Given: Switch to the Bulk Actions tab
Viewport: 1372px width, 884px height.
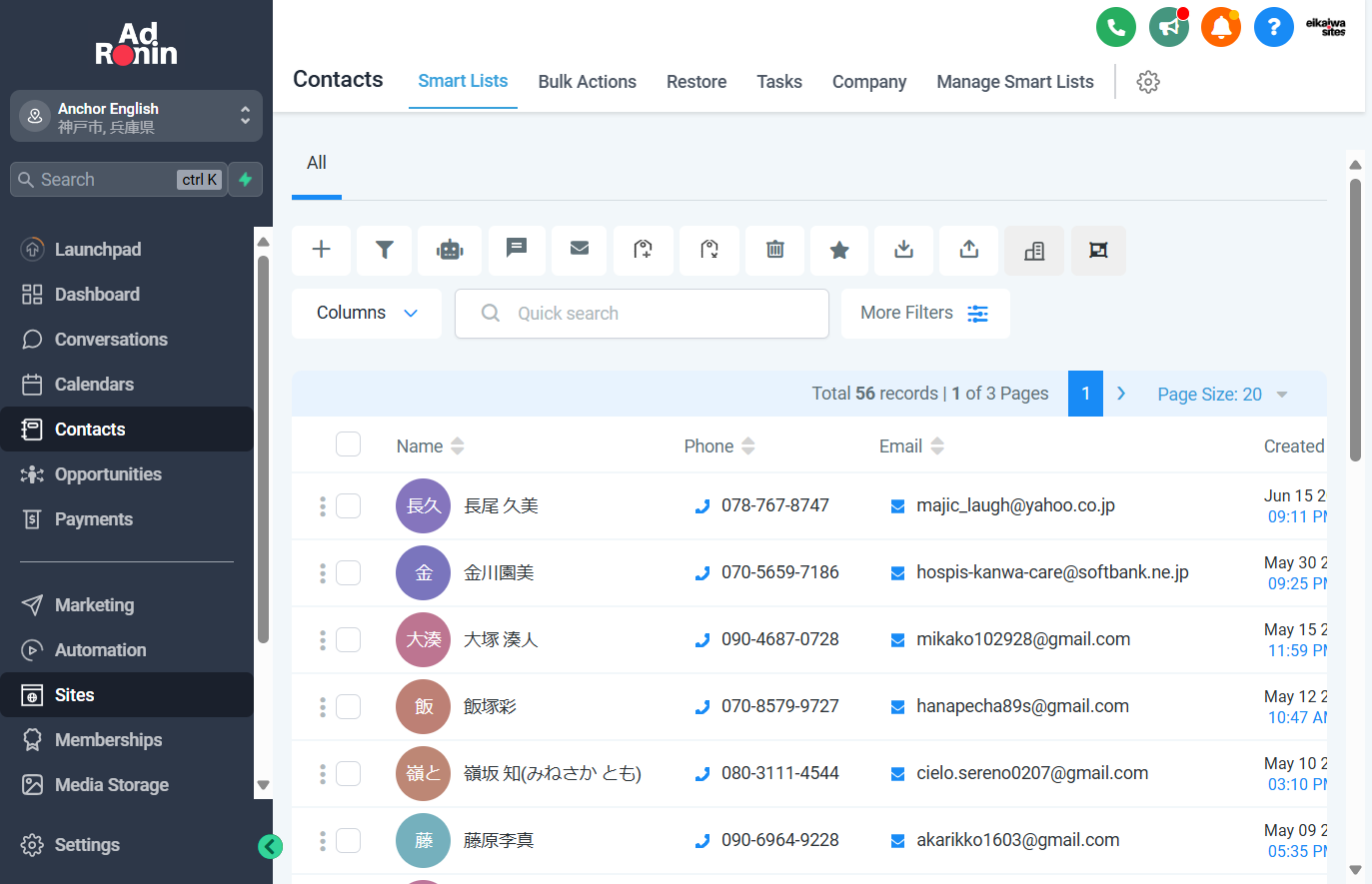Looking at the screenshot, I should pyautogui.click(x=588, y=82).
